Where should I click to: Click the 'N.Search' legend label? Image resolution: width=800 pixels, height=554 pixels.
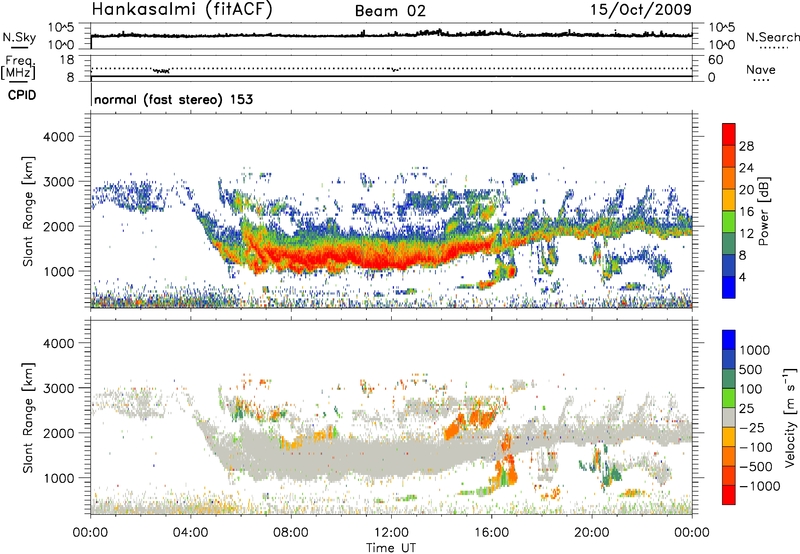click(x=773, y=37)
